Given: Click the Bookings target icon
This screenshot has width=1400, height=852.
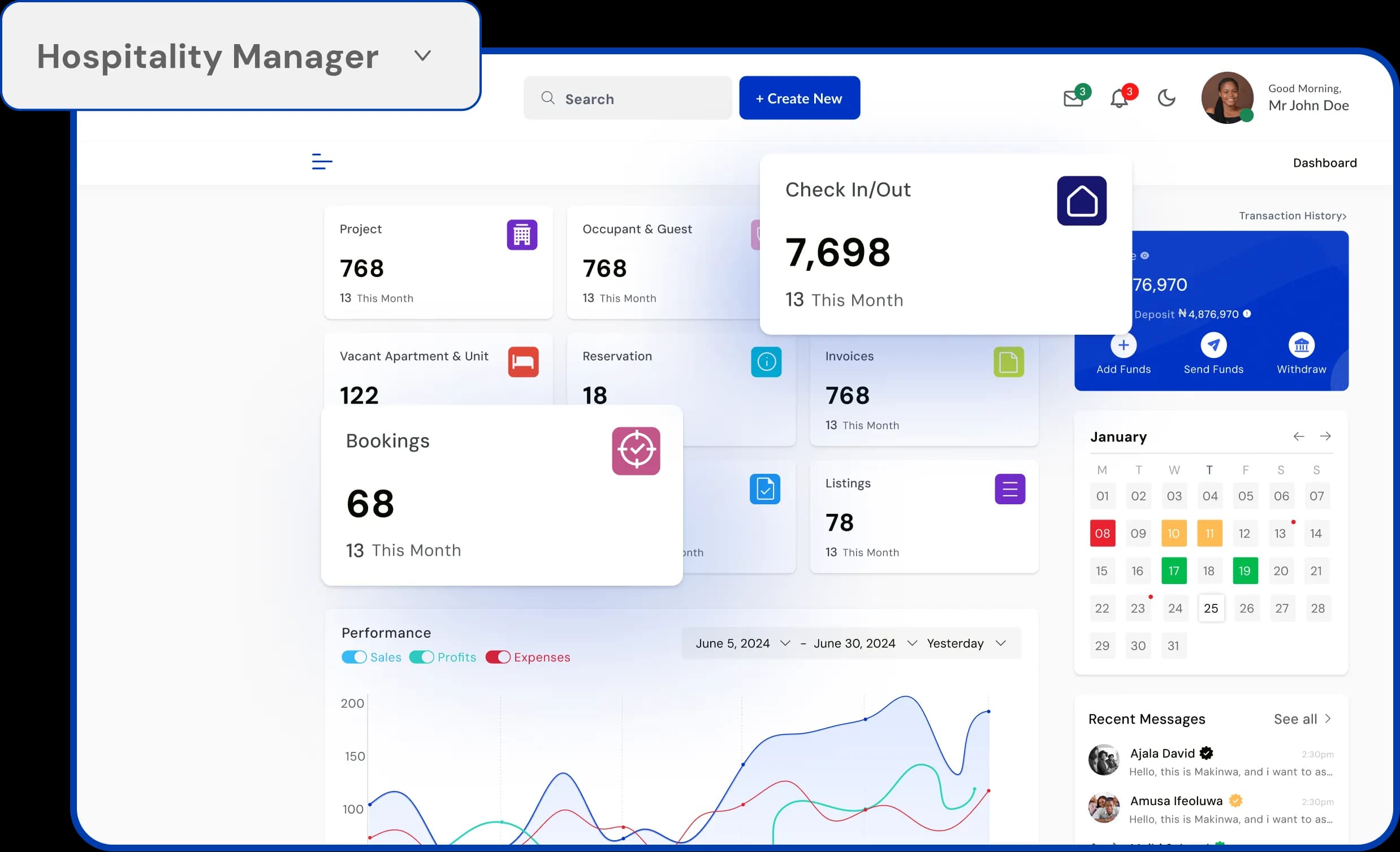Looking at the screenshot, I should (636, 451).
